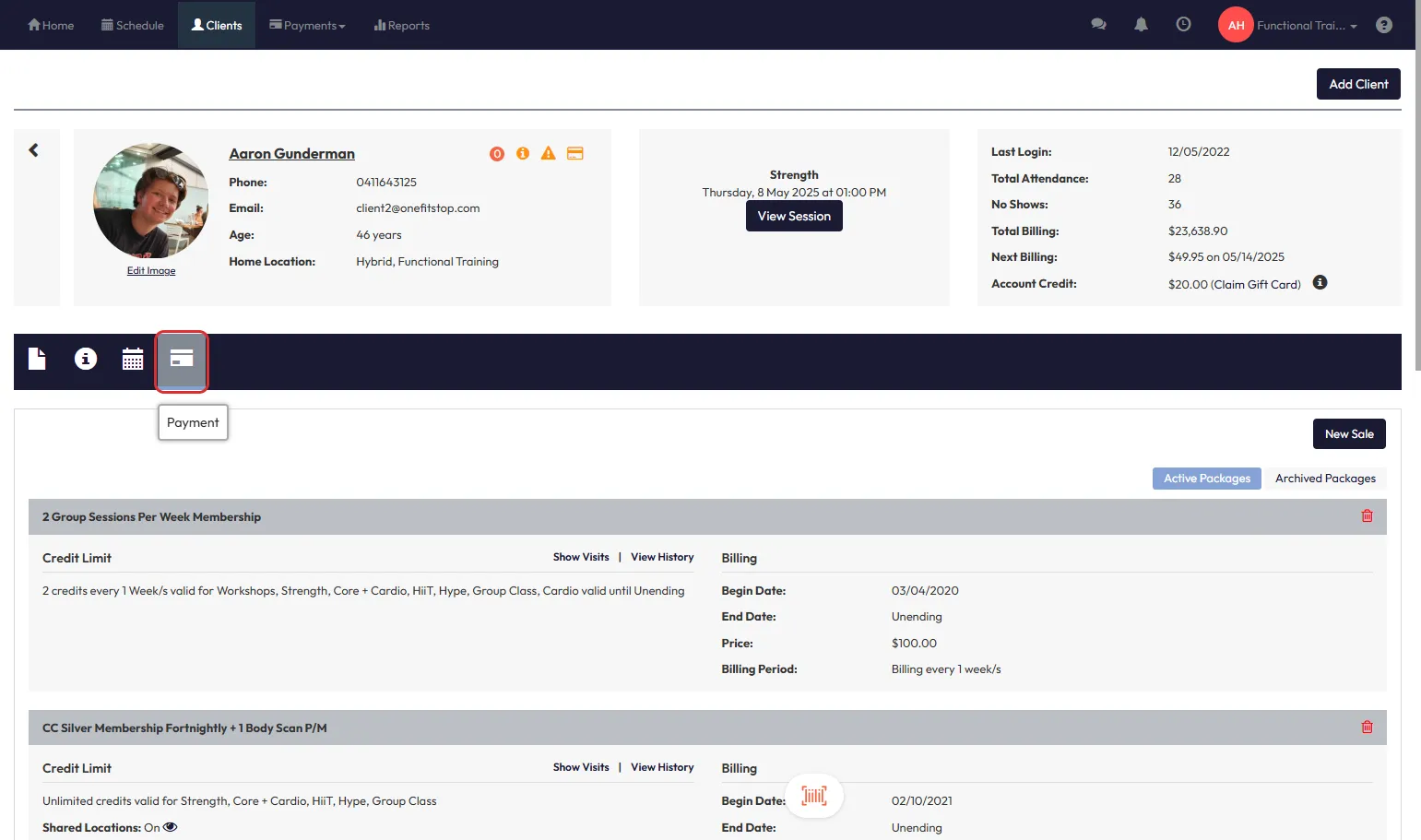Click the help question mark icon

pyautogui.click(x=1383, y=25)
